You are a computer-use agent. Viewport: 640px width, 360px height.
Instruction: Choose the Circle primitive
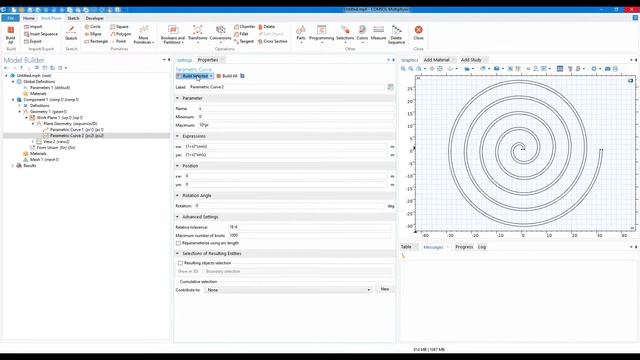coord(92,27)
